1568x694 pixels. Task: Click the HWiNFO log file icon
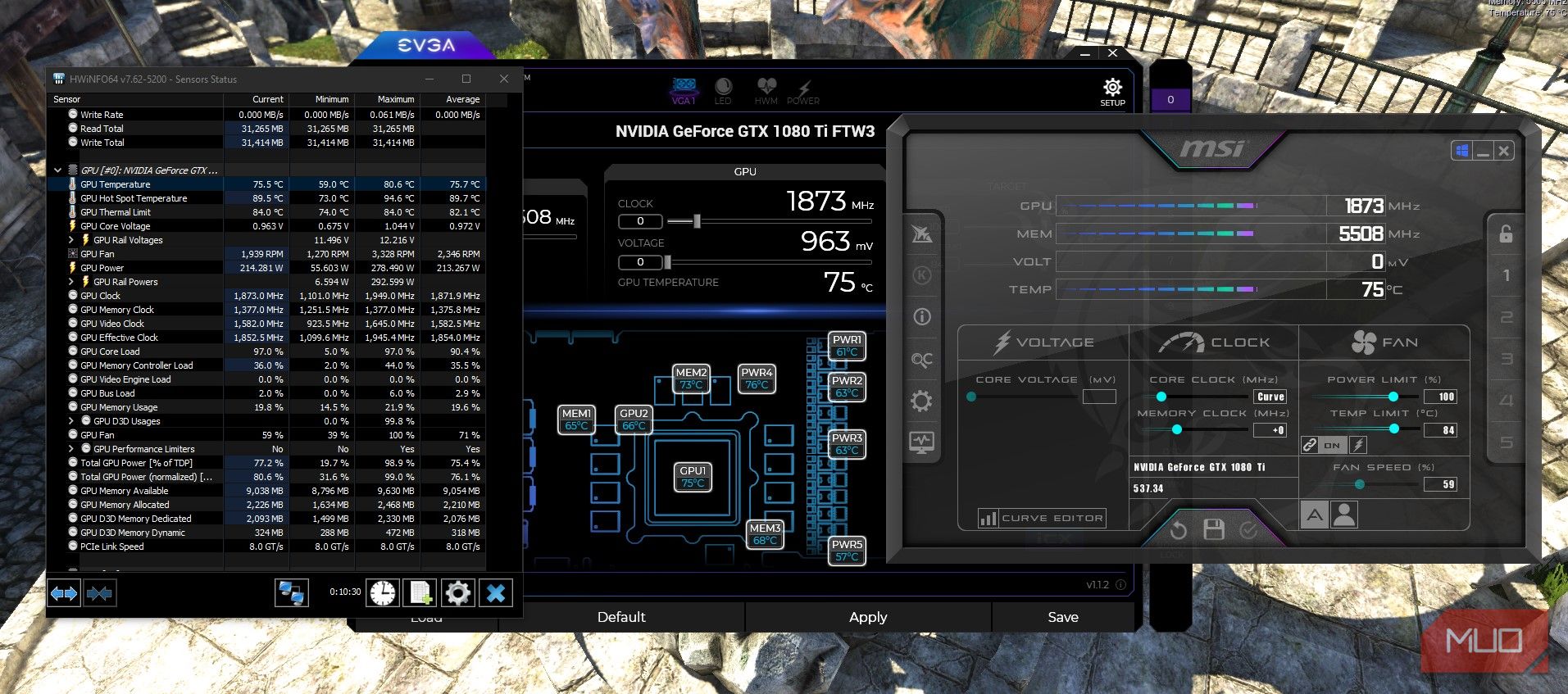420,592
